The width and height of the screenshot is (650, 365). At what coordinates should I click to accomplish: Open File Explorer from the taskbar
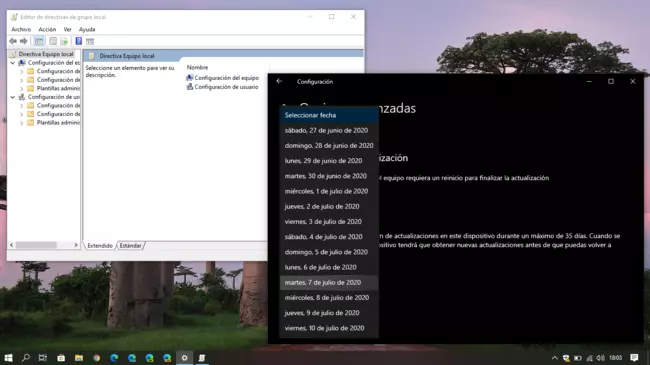79,358
